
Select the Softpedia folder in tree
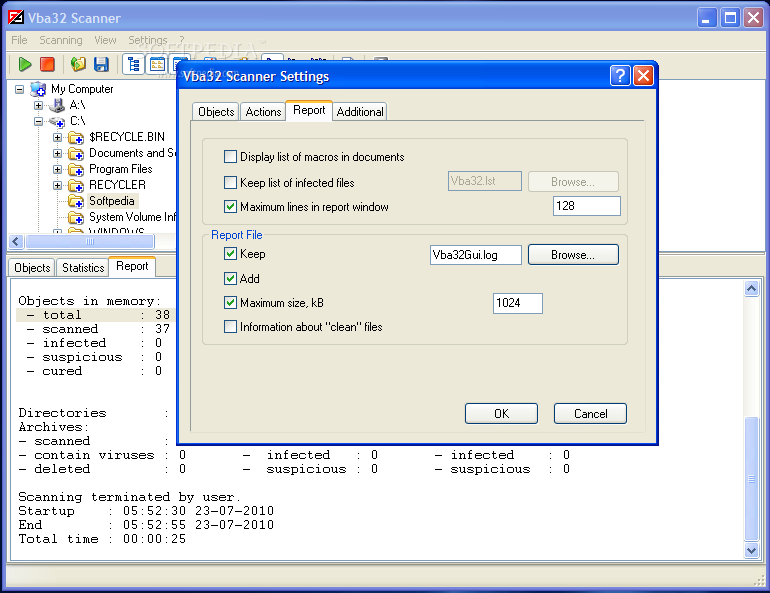[x=111, y=201]
